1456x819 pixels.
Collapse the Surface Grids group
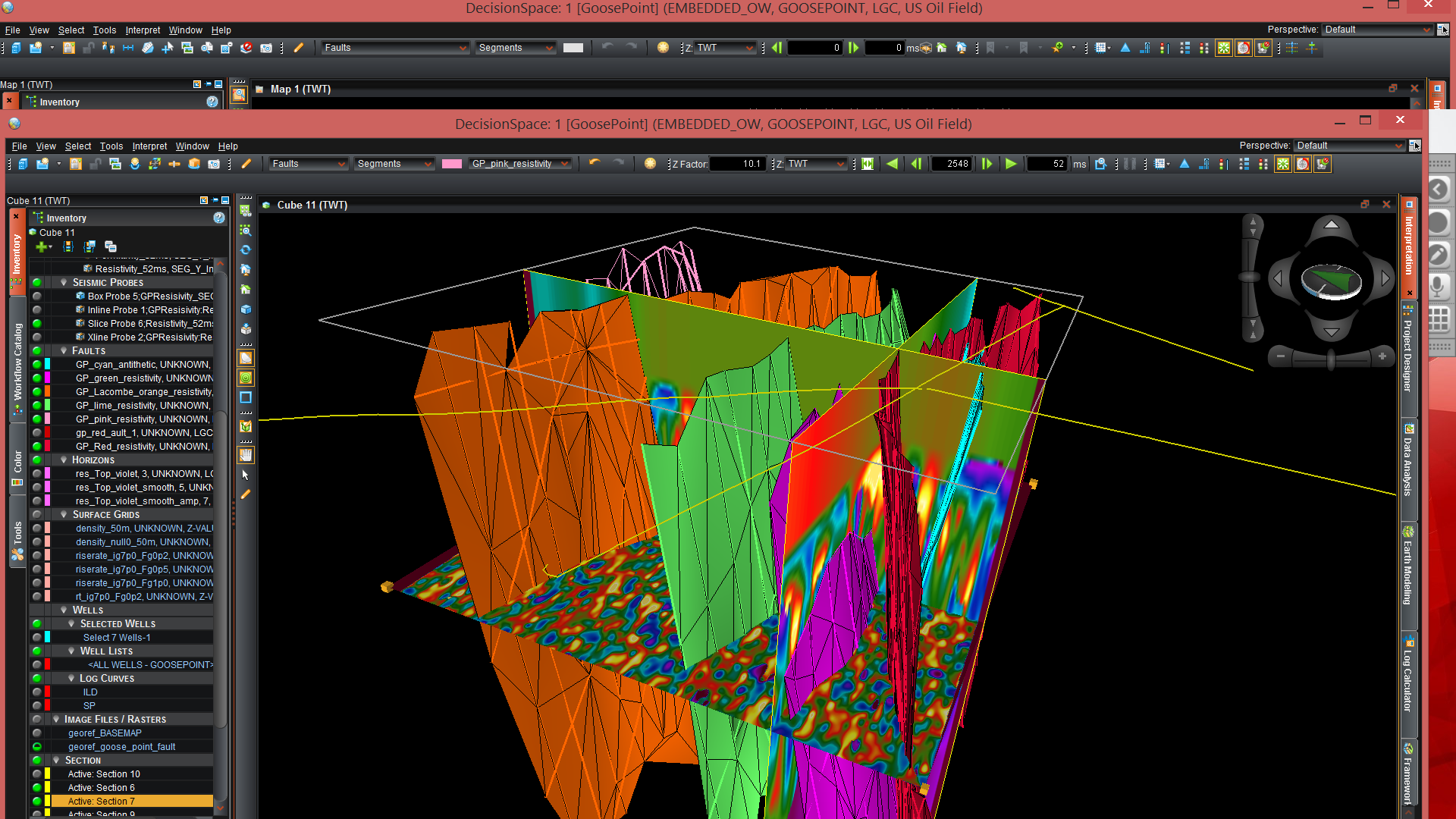click(64, 515)
